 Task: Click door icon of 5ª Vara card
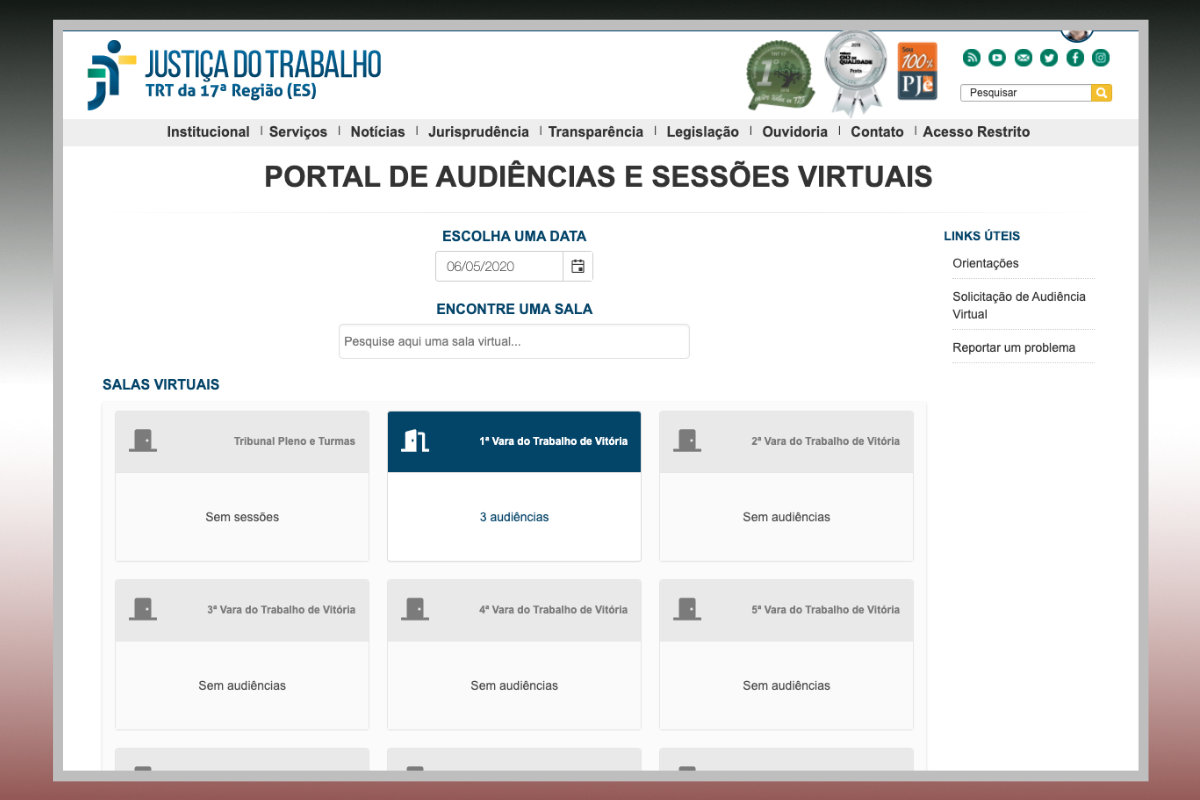pyautogui.click(x=687, y=609)
